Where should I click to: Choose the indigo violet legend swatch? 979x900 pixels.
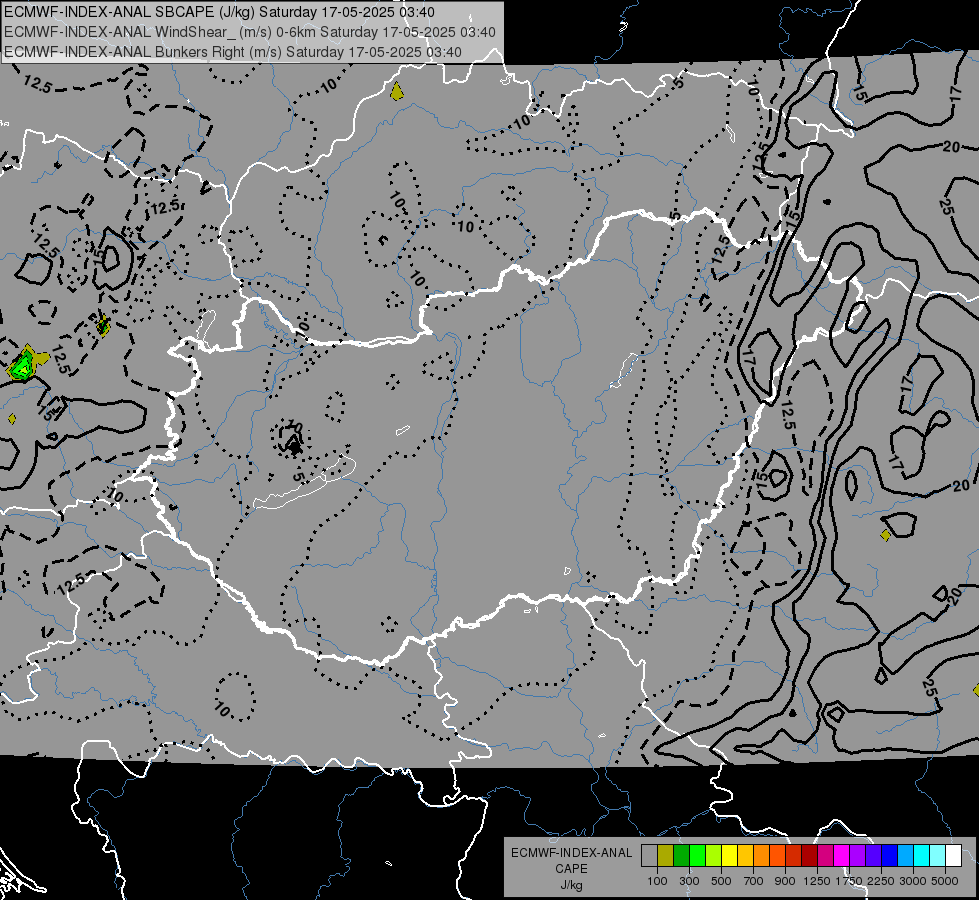point(873,855)
